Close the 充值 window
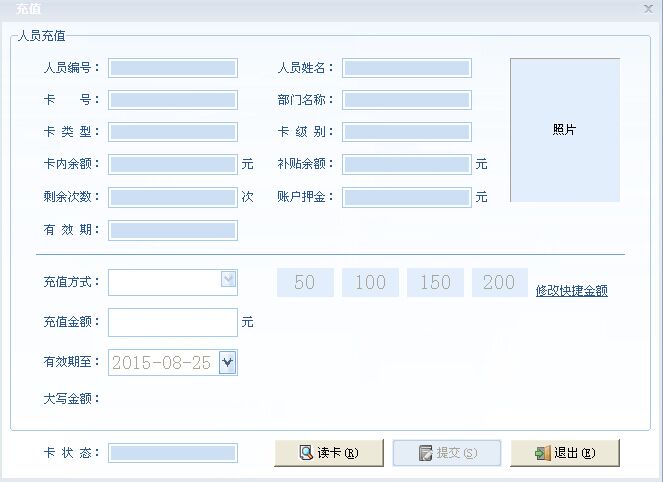This screenshot has width=663, height=482. (648, 7)
